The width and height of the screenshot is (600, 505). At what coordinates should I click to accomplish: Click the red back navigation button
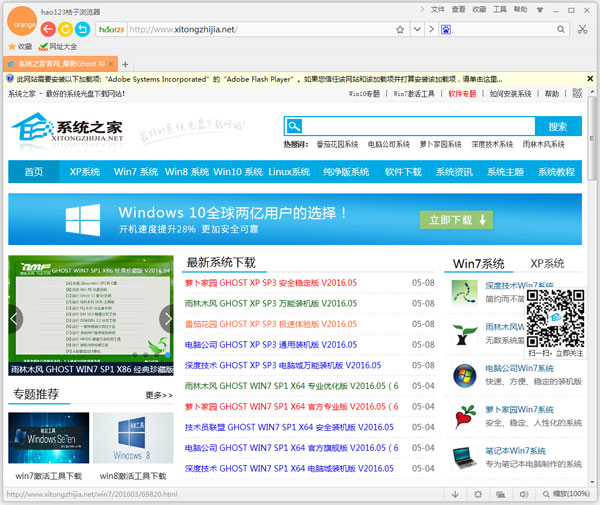pyautogui.click(x=48, y=29)
